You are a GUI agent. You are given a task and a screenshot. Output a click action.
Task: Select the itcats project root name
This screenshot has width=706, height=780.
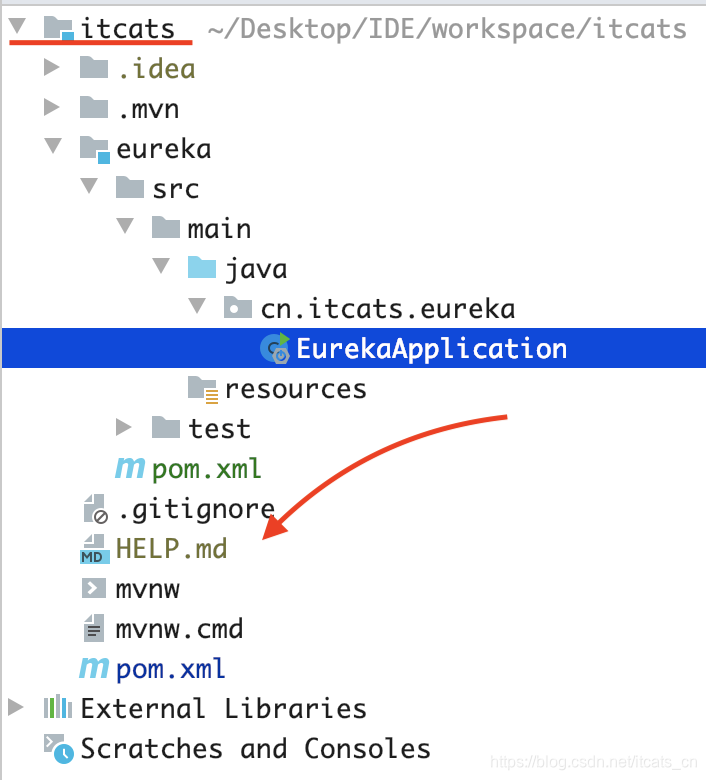[x=128, y=28]
